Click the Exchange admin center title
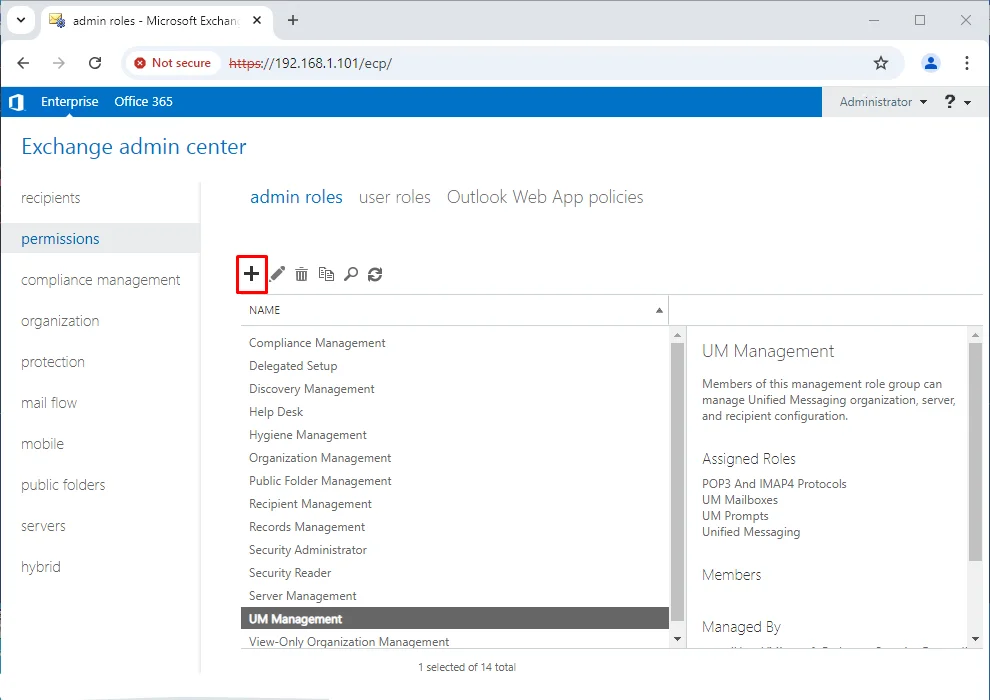 click(134, 146)
